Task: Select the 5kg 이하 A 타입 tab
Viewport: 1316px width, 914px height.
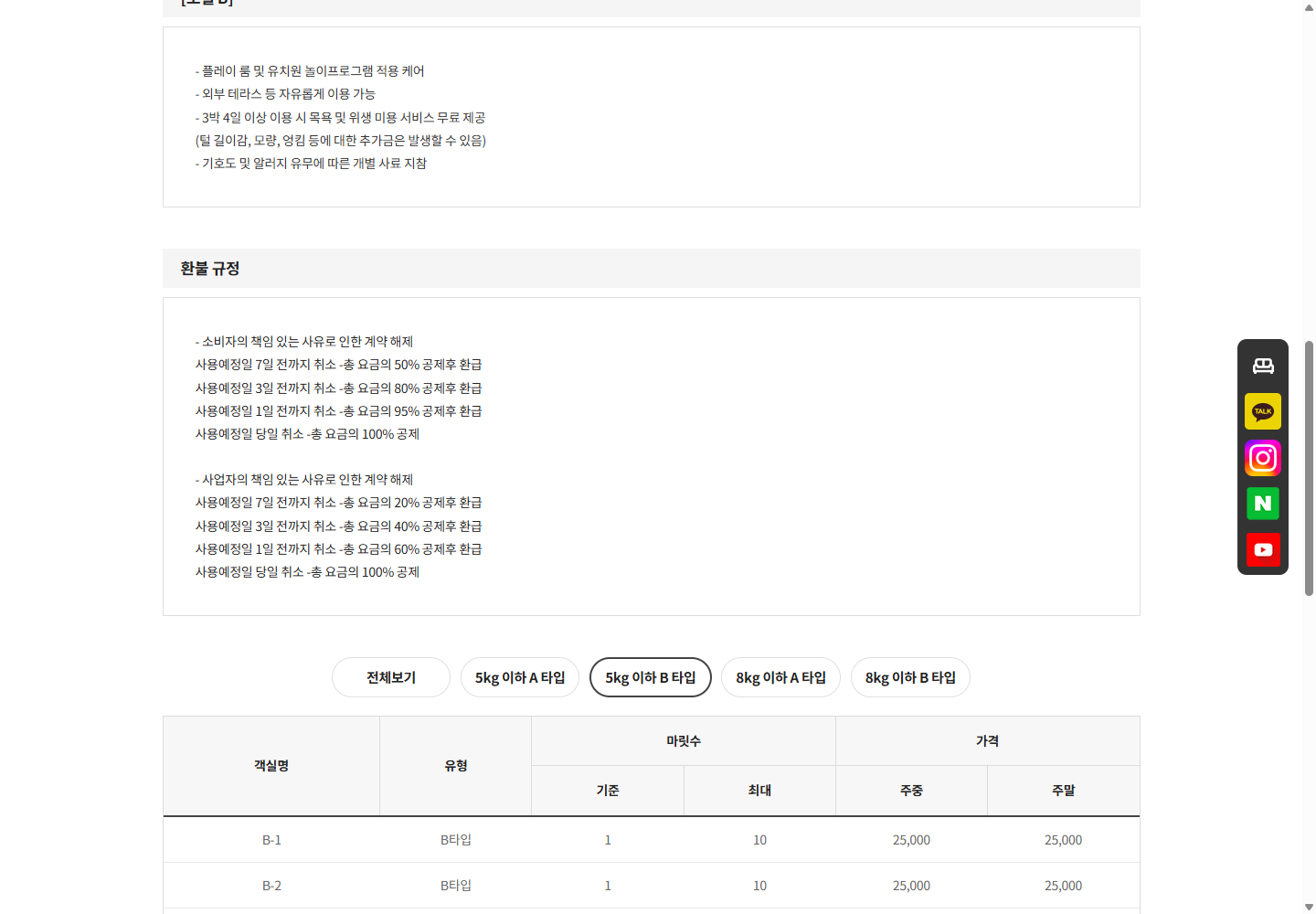Action: pos(520,677)
